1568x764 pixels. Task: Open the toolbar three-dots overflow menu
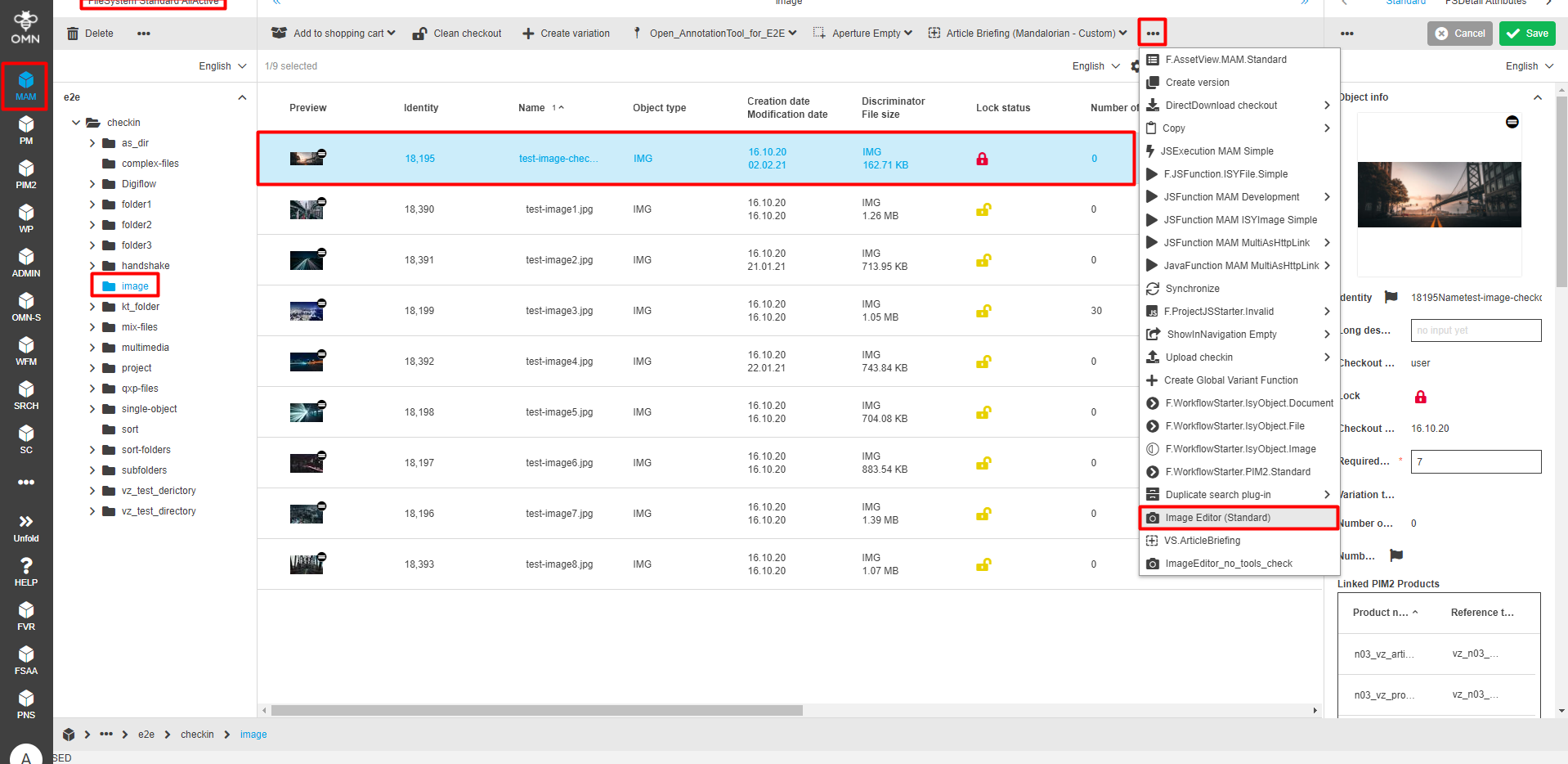click(x=1152, y=34)
